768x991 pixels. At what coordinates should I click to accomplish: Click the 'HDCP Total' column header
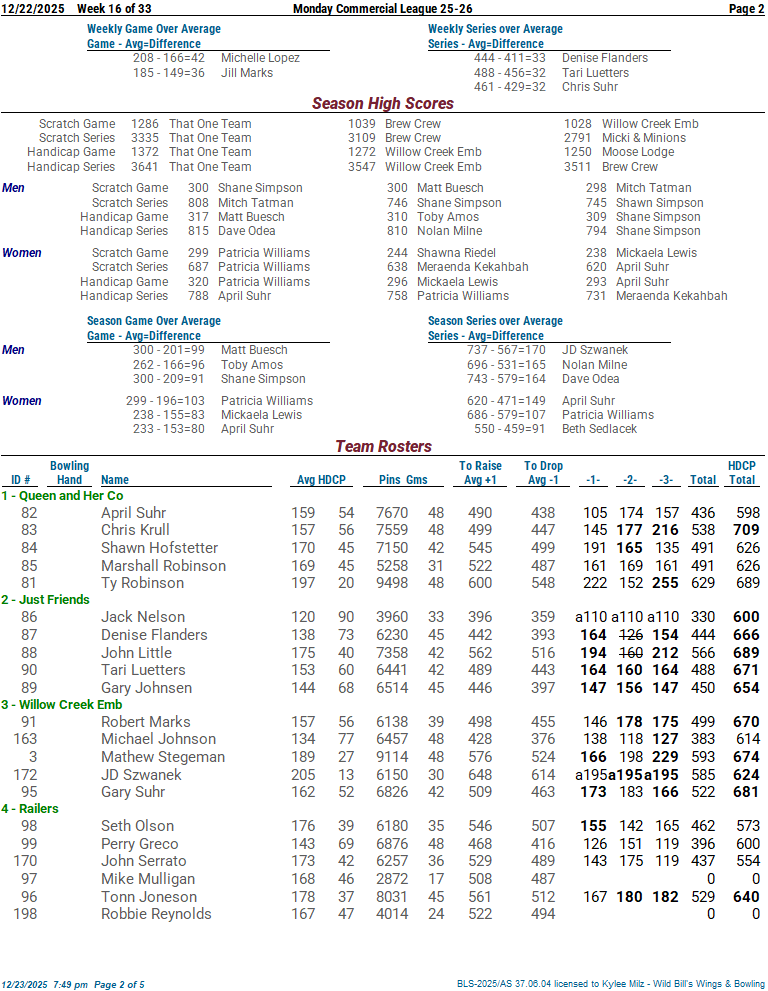pyautogui.click(x=741, y=473)
